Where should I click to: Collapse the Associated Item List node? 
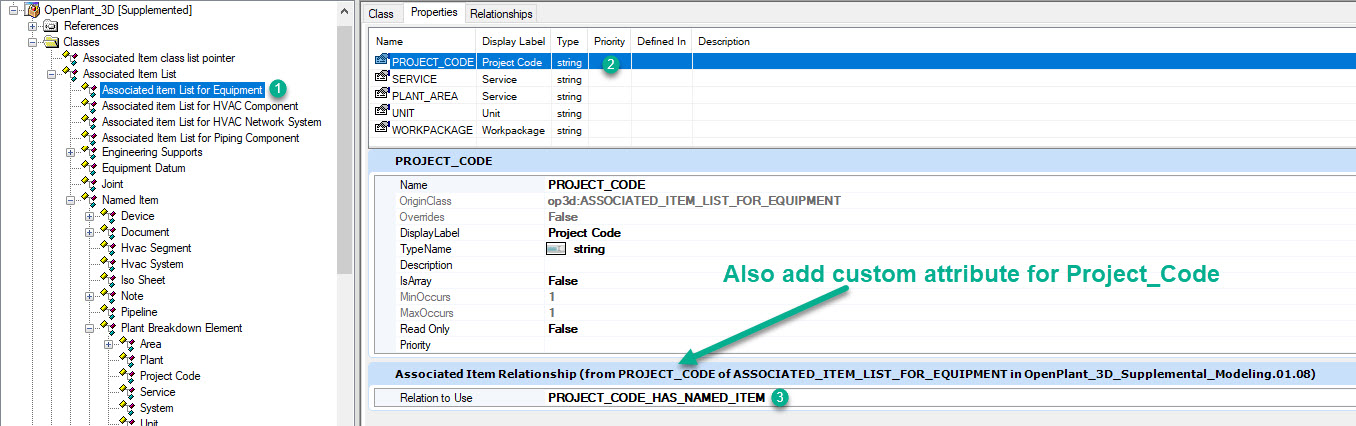click(52, 74)
